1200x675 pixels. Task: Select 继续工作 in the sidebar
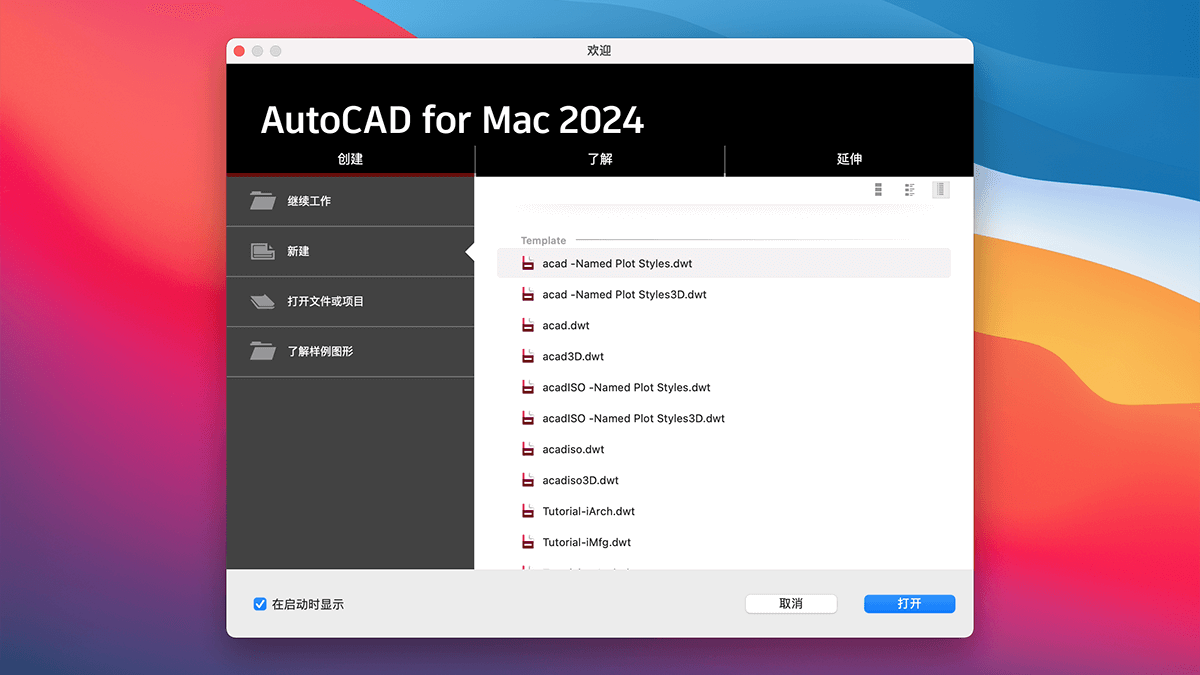coord(350,201)
